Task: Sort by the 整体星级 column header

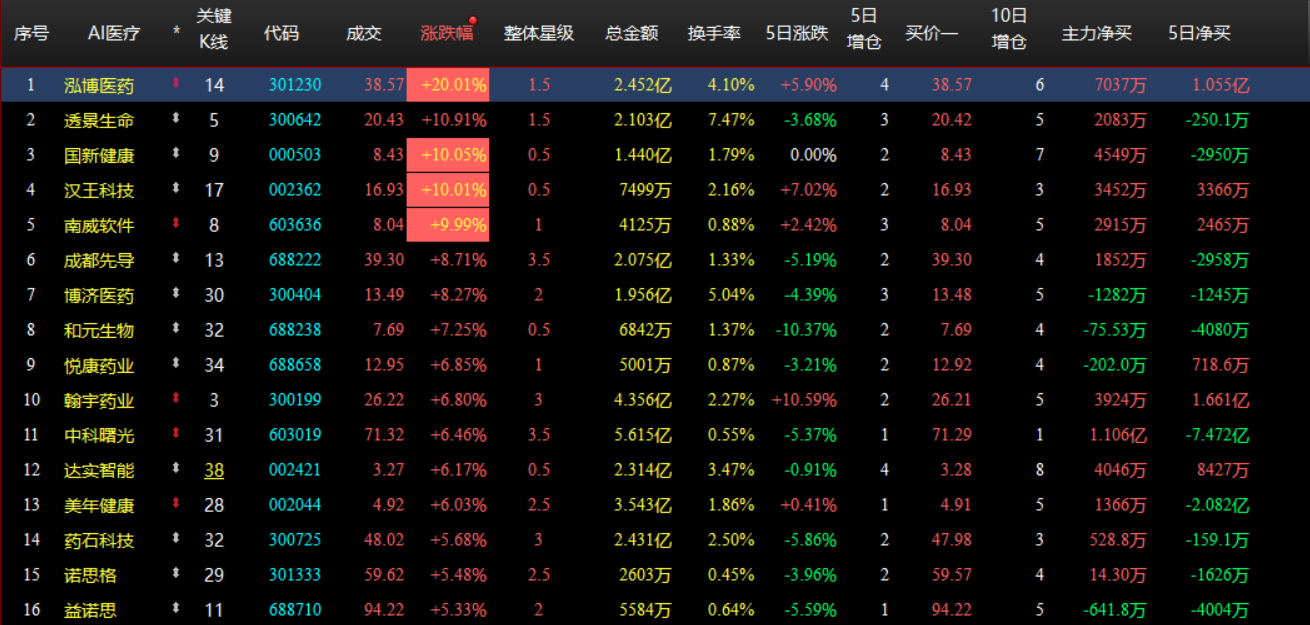Action: (x=538, y=33)
